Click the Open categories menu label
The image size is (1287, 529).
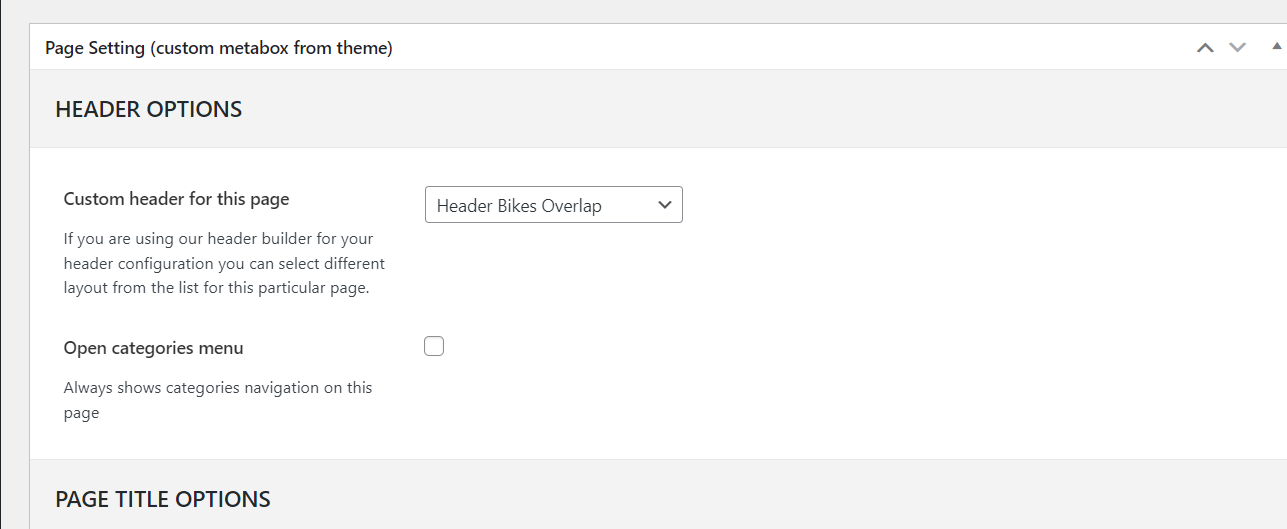(x=153, y=348)
